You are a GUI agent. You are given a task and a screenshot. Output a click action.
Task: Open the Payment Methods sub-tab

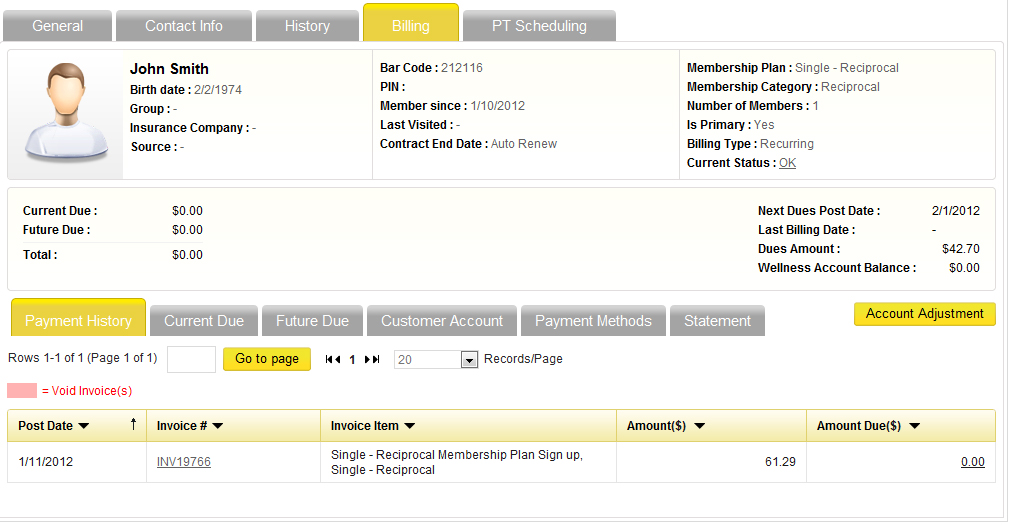pyautogui.click(x=593, y=321)
